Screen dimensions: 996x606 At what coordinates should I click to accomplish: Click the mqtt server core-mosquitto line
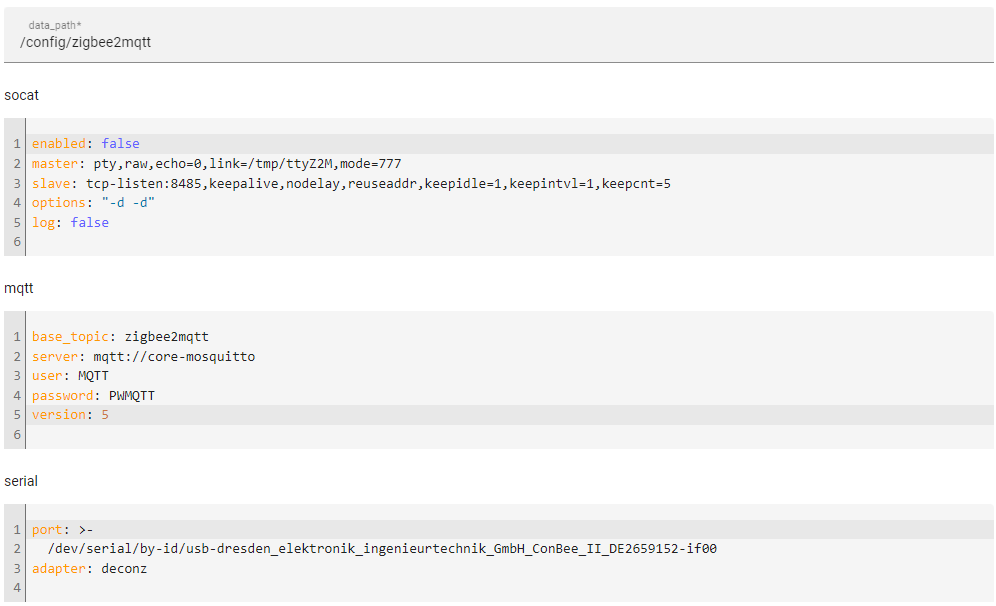510,356
